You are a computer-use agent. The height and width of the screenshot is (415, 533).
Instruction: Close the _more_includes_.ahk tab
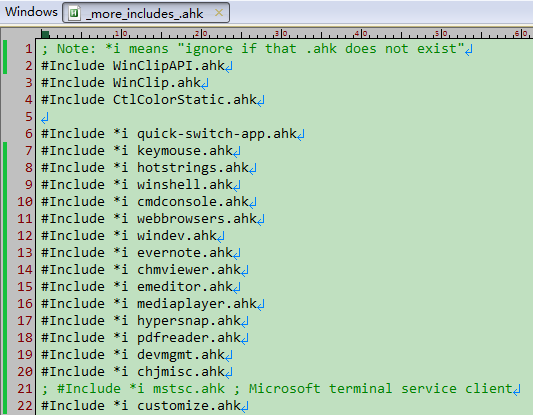[219, 13]
